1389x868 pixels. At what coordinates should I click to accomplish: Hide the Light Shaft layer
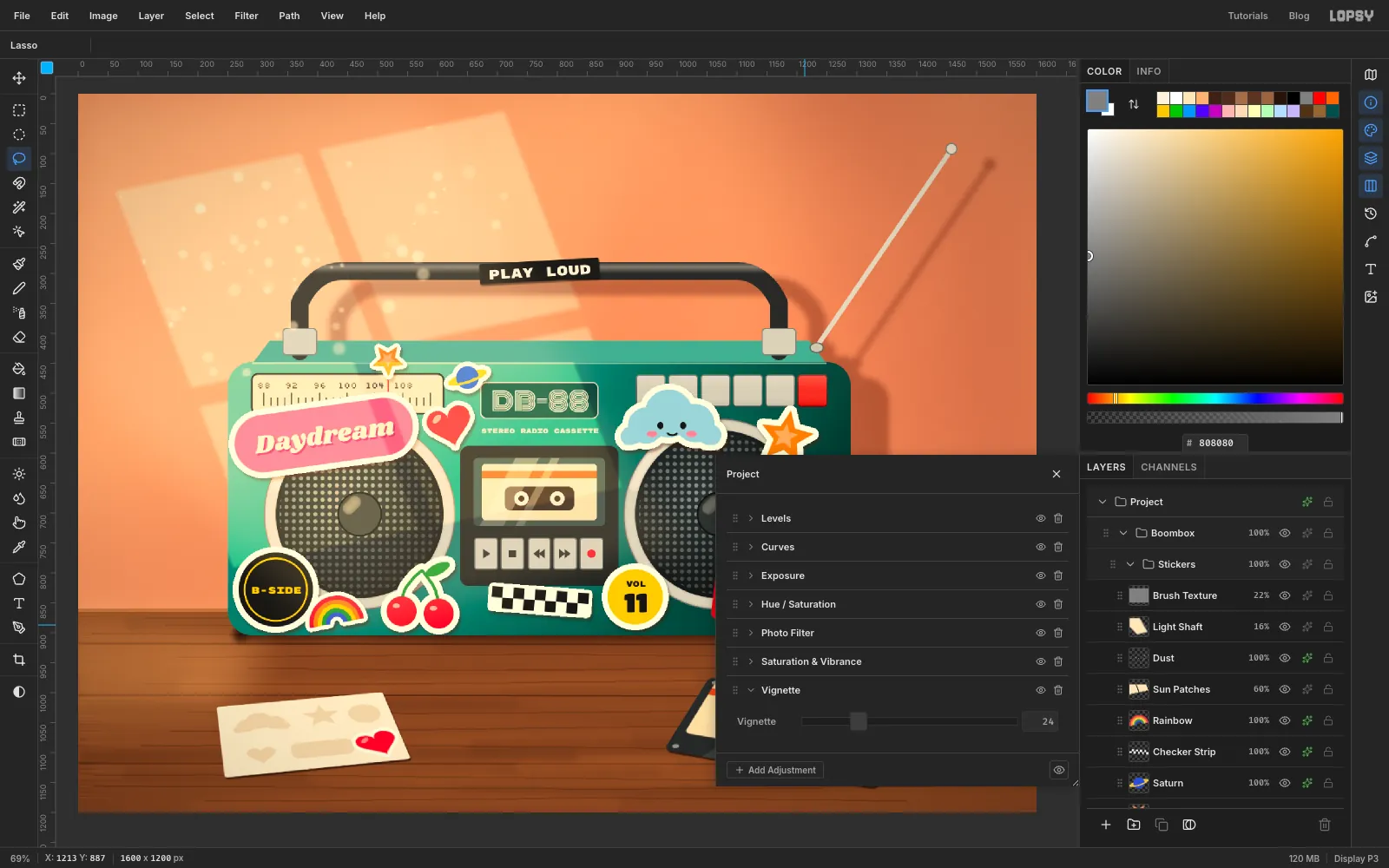1285,627
